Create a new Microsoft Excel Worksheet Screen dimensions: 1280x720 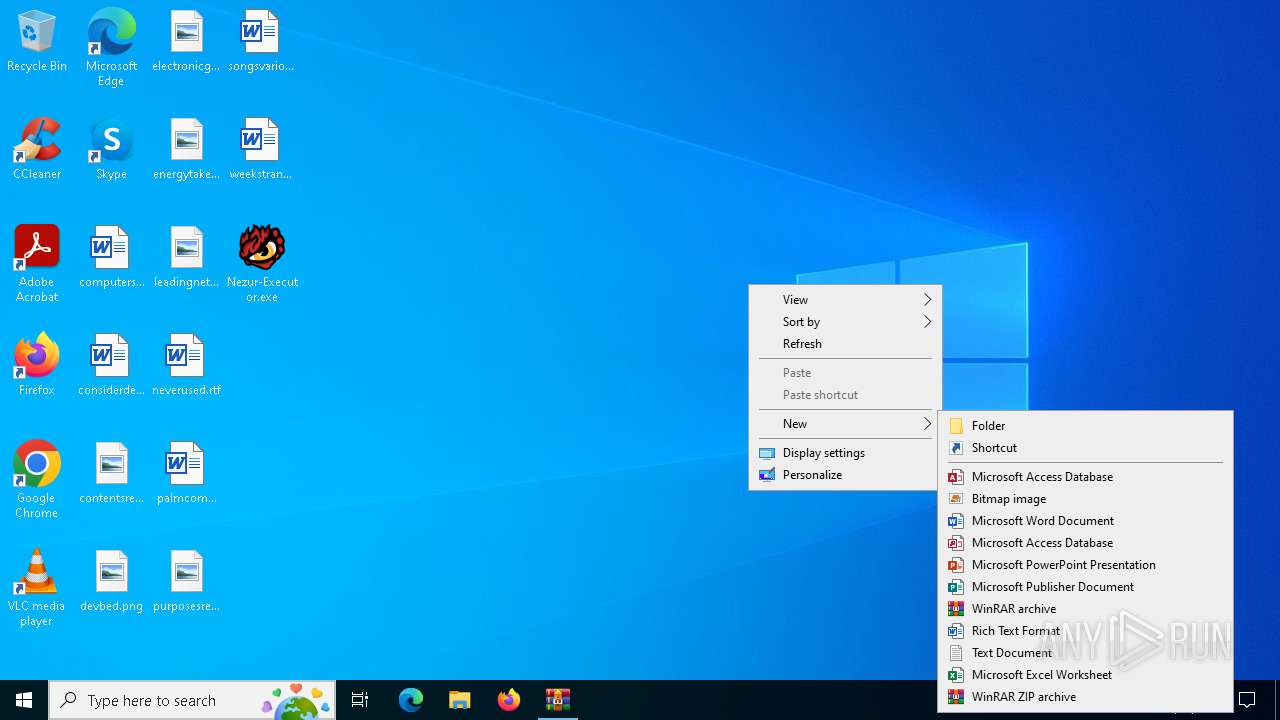1085,674
